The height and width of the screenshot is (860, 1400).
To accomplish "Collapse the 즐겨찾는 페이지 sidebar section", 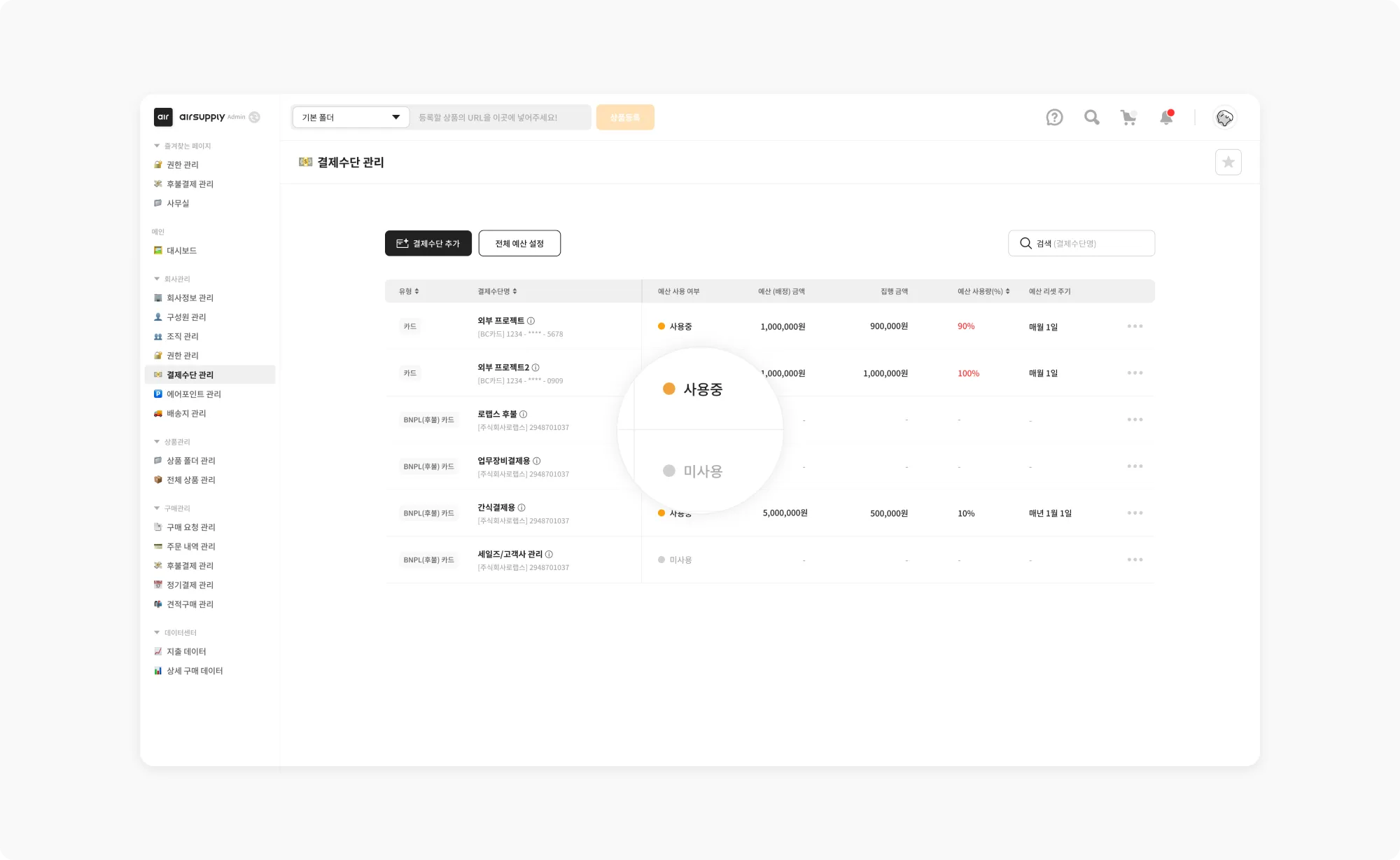I will (157, 146).
